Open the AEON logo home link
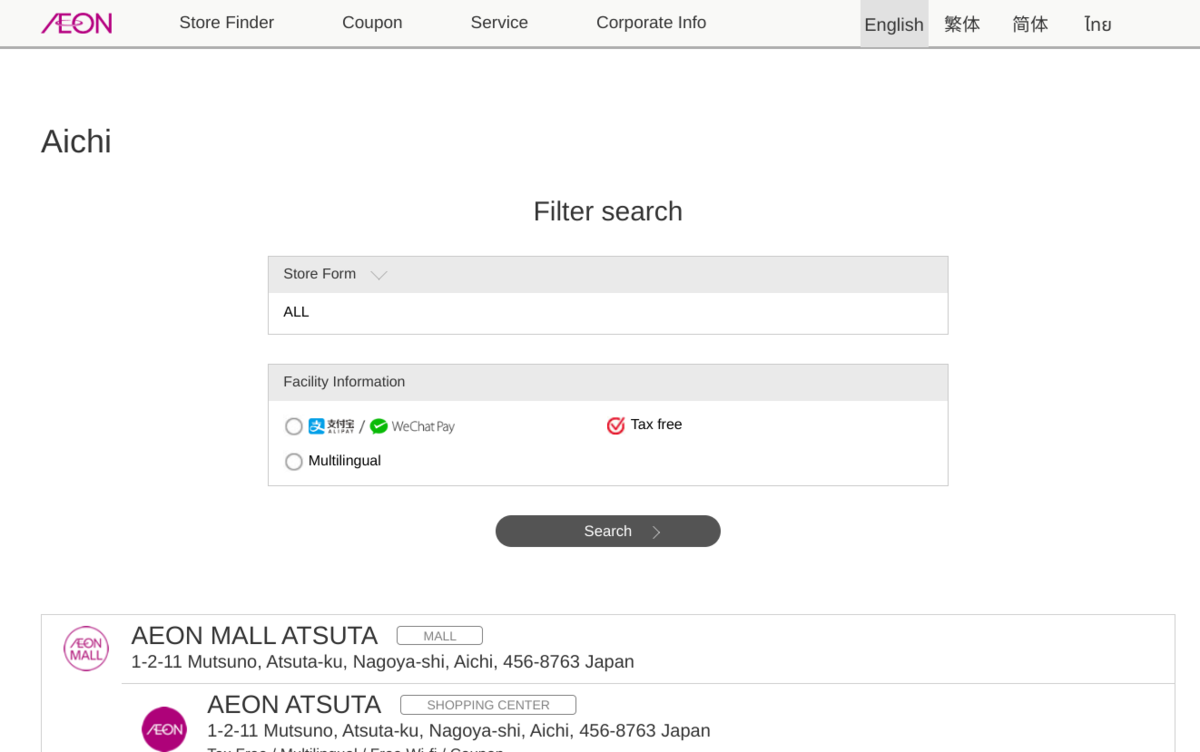Image resolution: width=1200 pixels, height=752 pixels. 76,23
